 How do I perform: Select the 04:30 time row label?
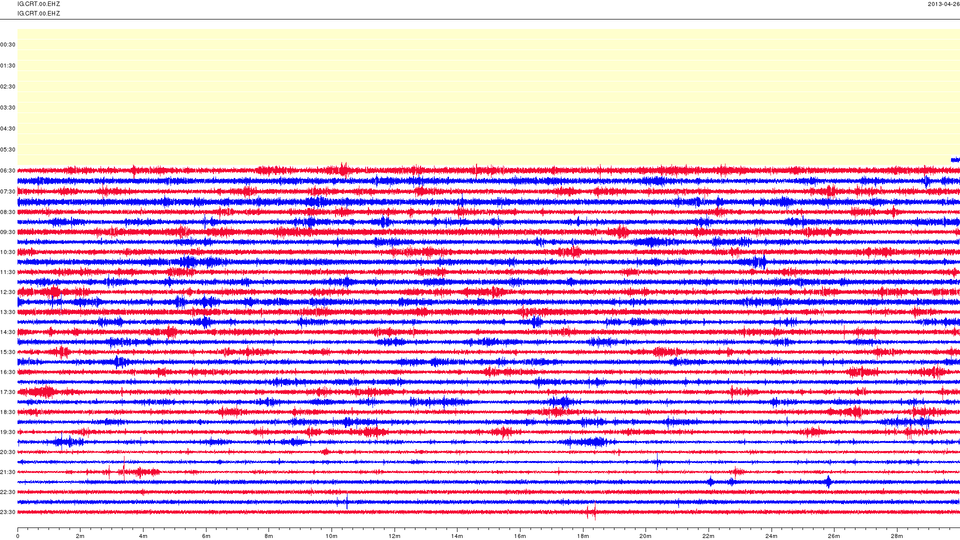pyautogui.click(x=8, y=129)
